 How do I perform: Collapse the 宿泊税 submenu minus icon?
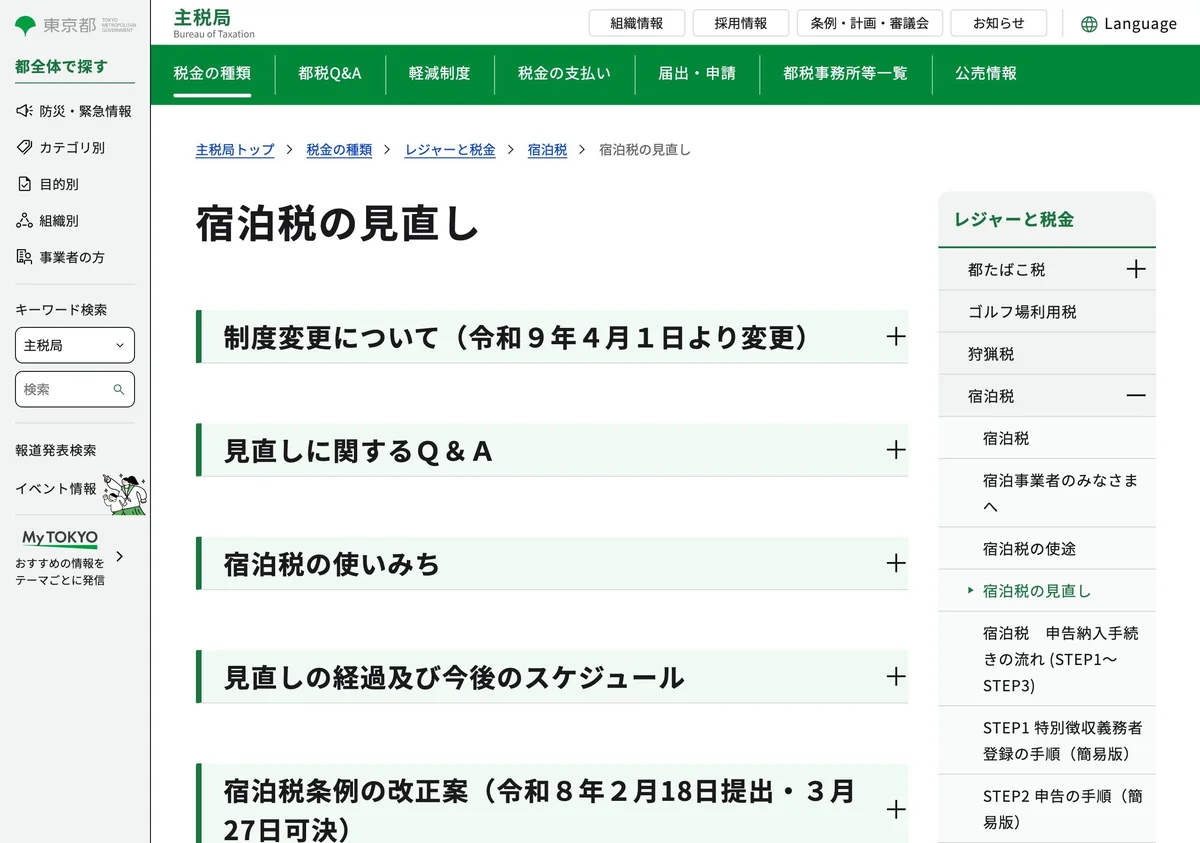tap(1136, 396)
